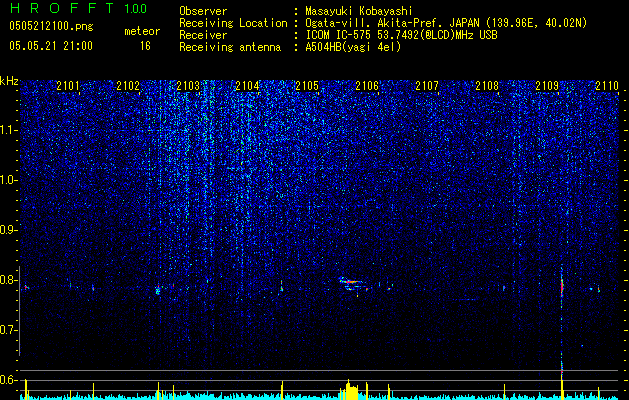Click the "meteor" count label

[142, 31]
